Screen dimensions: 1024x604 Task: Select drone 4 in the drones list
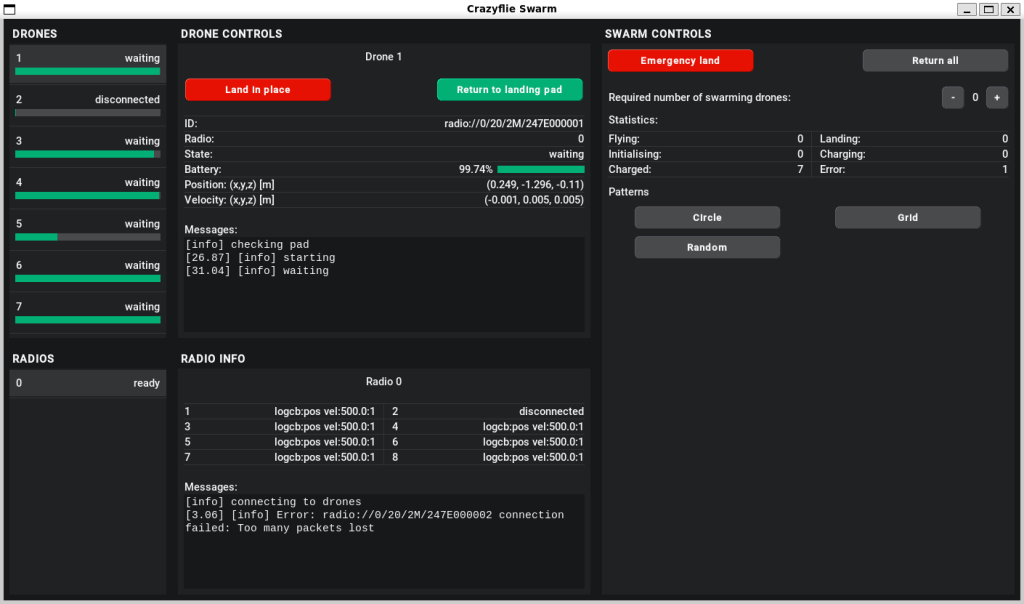tap(88, 188)
